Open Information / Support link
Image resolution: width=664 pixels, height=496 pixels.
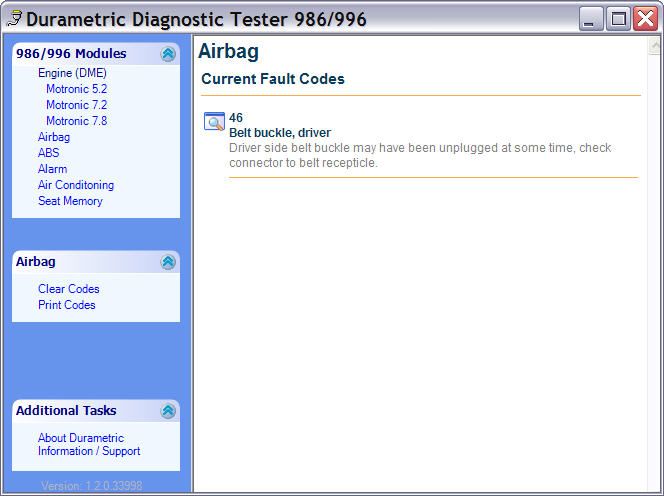pyautogui.click(x=89, y=451)
